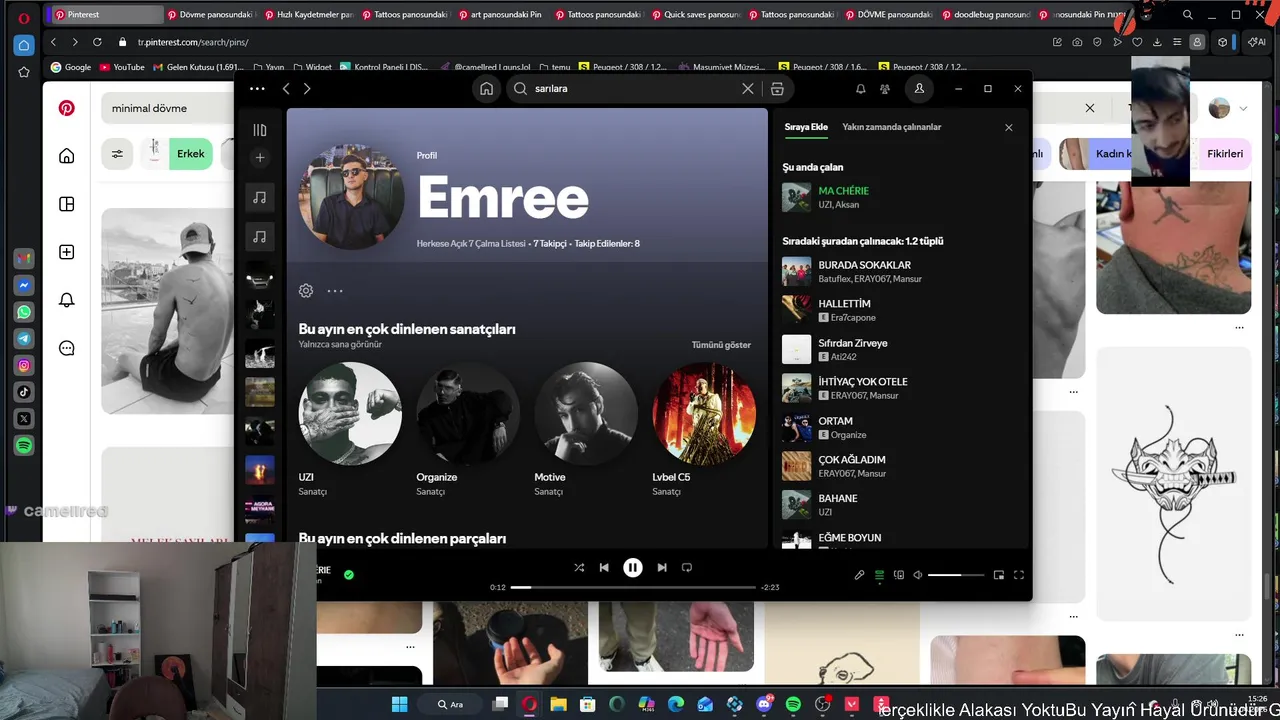Go back in Spotify navigation
The image size is (1280, 720).
click(286, 89)
